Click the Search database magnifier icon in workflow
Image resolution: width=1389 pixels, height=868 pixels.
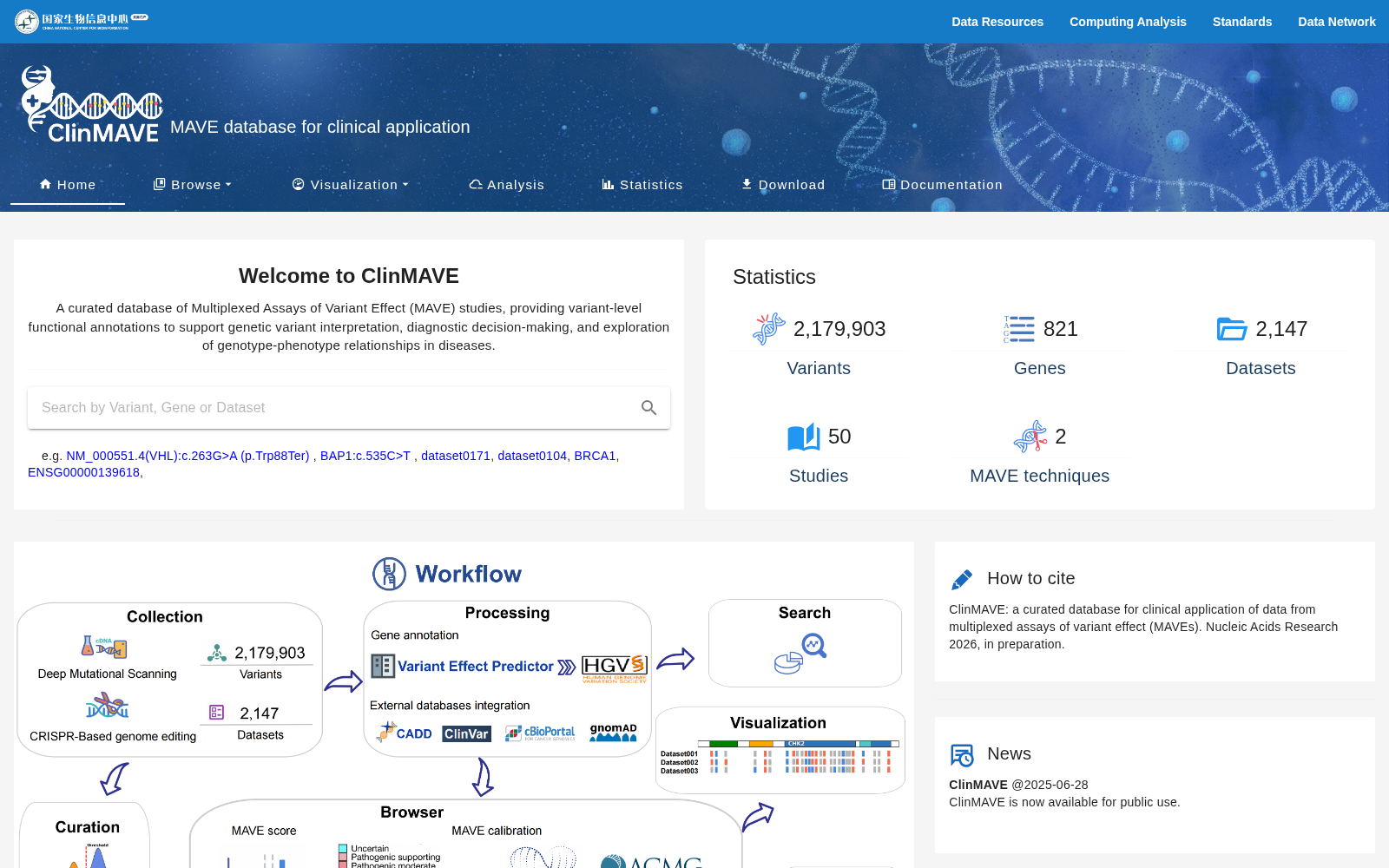click(x=800, y=654)
